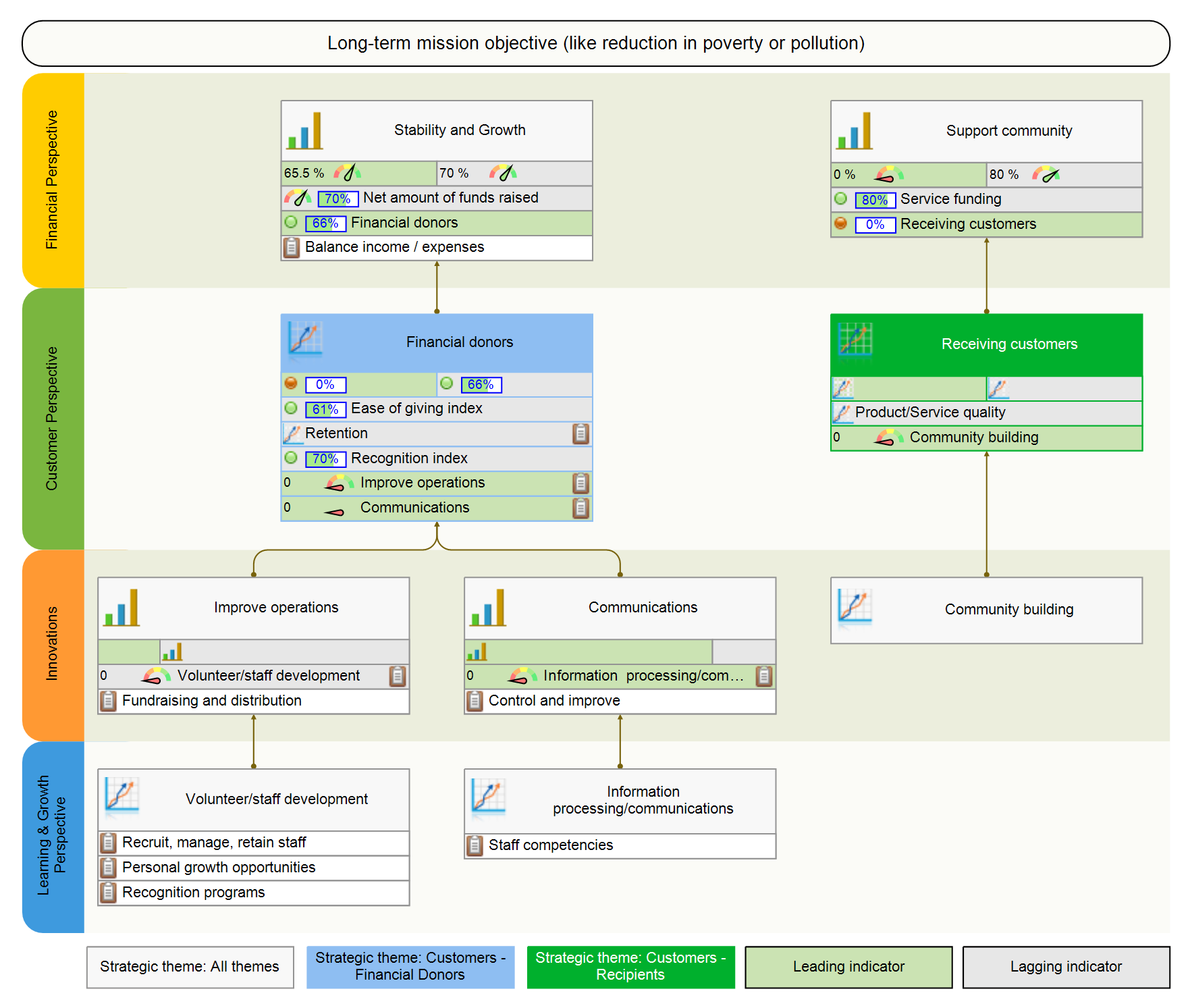Select the Learning & Growth Perspective tab
The width and height of the screenshot is (1190, 1008).
coord(53,836)
